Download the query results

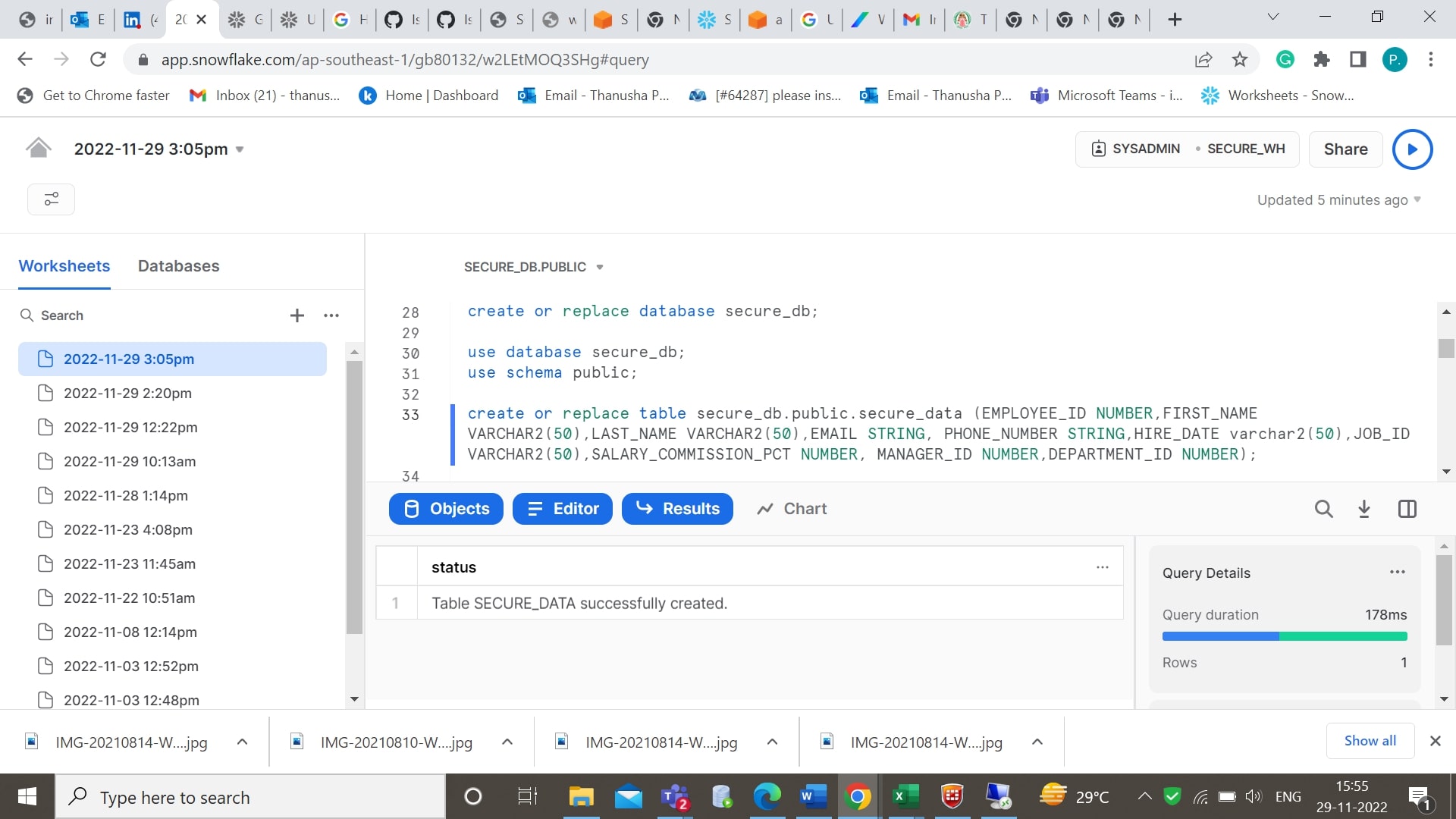[x=1364, y=509]
